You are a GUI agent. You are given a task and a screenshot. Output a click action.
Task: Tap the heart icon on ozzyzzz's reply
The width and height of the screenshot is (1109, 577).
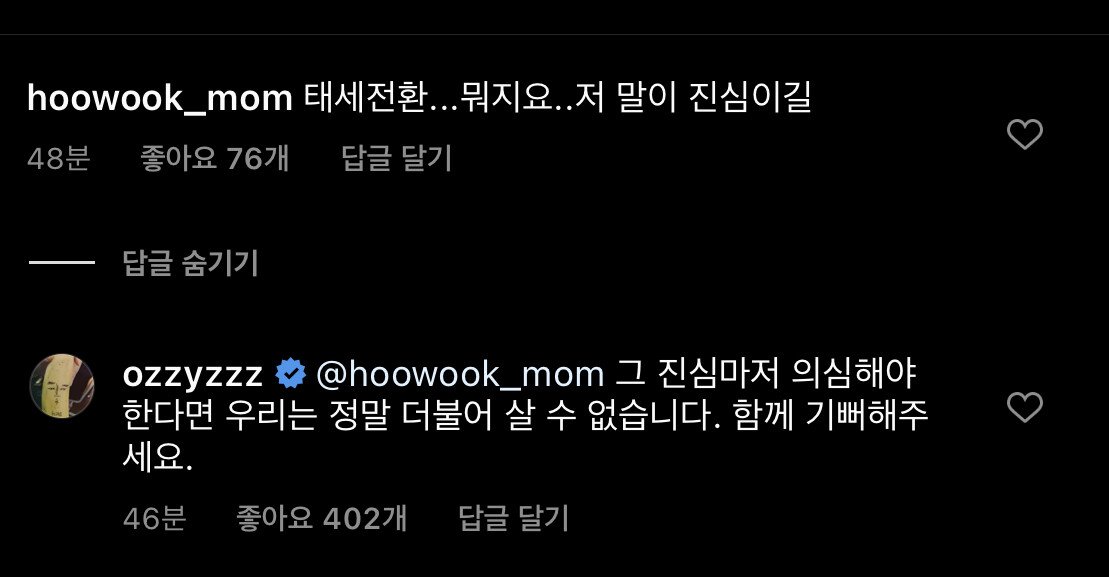coord(1025,407)
